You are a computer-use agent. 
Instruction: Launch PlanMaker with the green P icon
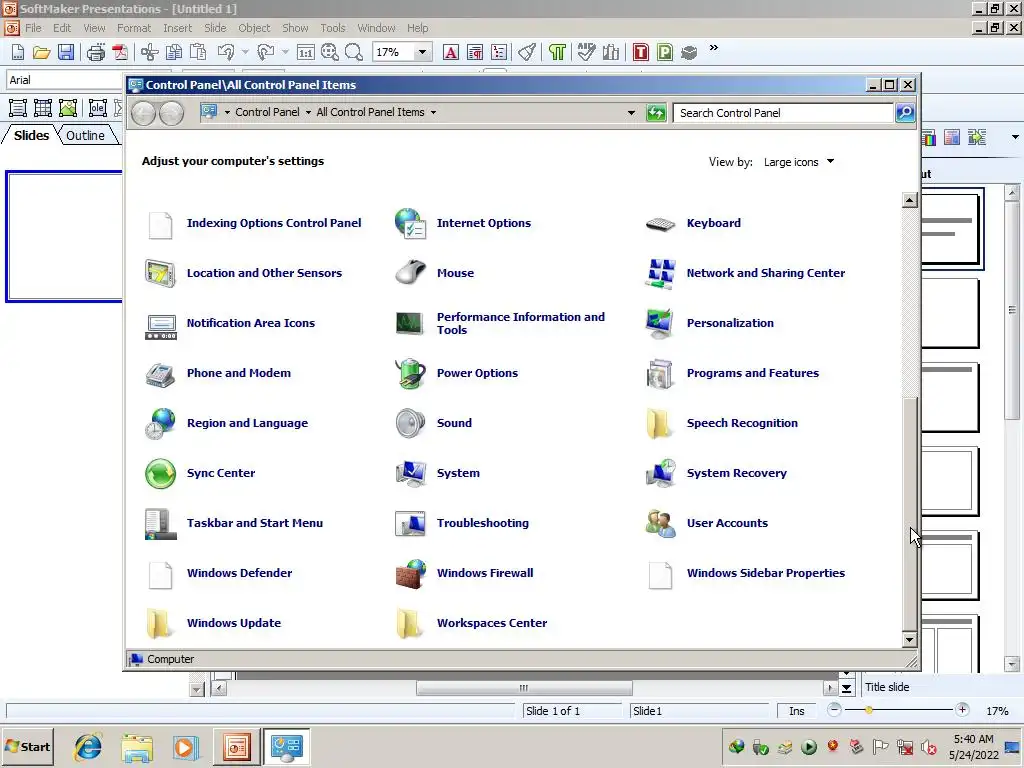click(665, 52)
